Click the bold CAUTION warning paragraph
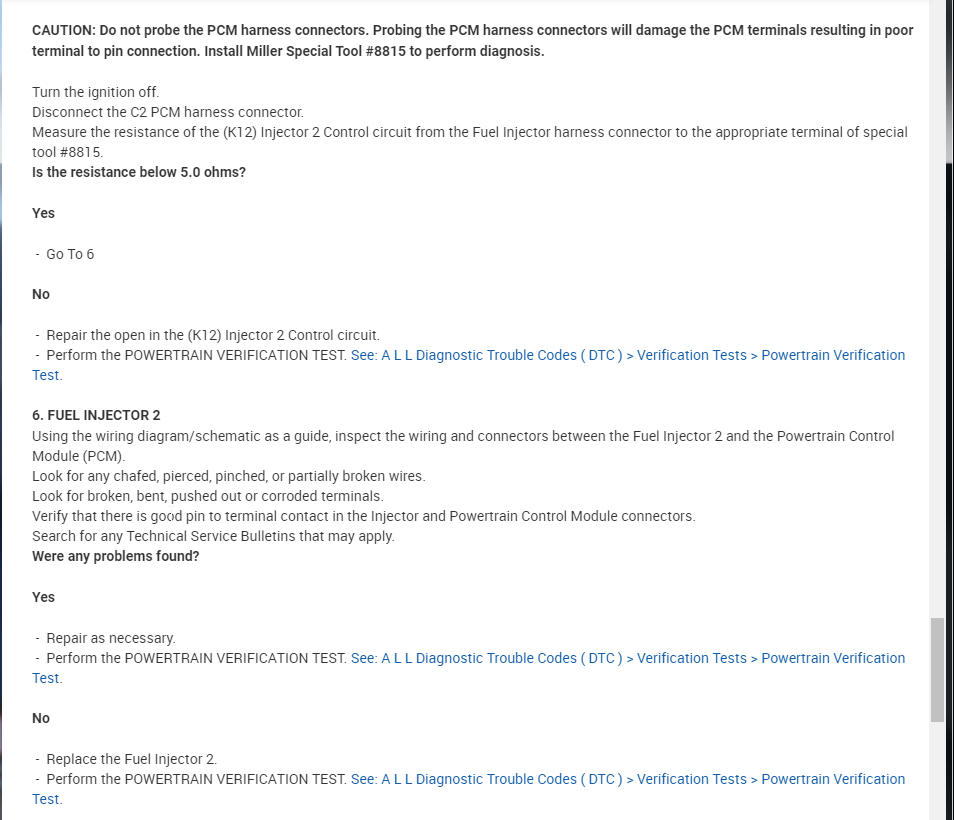This screenshot has height=820, width=954. point(472,41)
